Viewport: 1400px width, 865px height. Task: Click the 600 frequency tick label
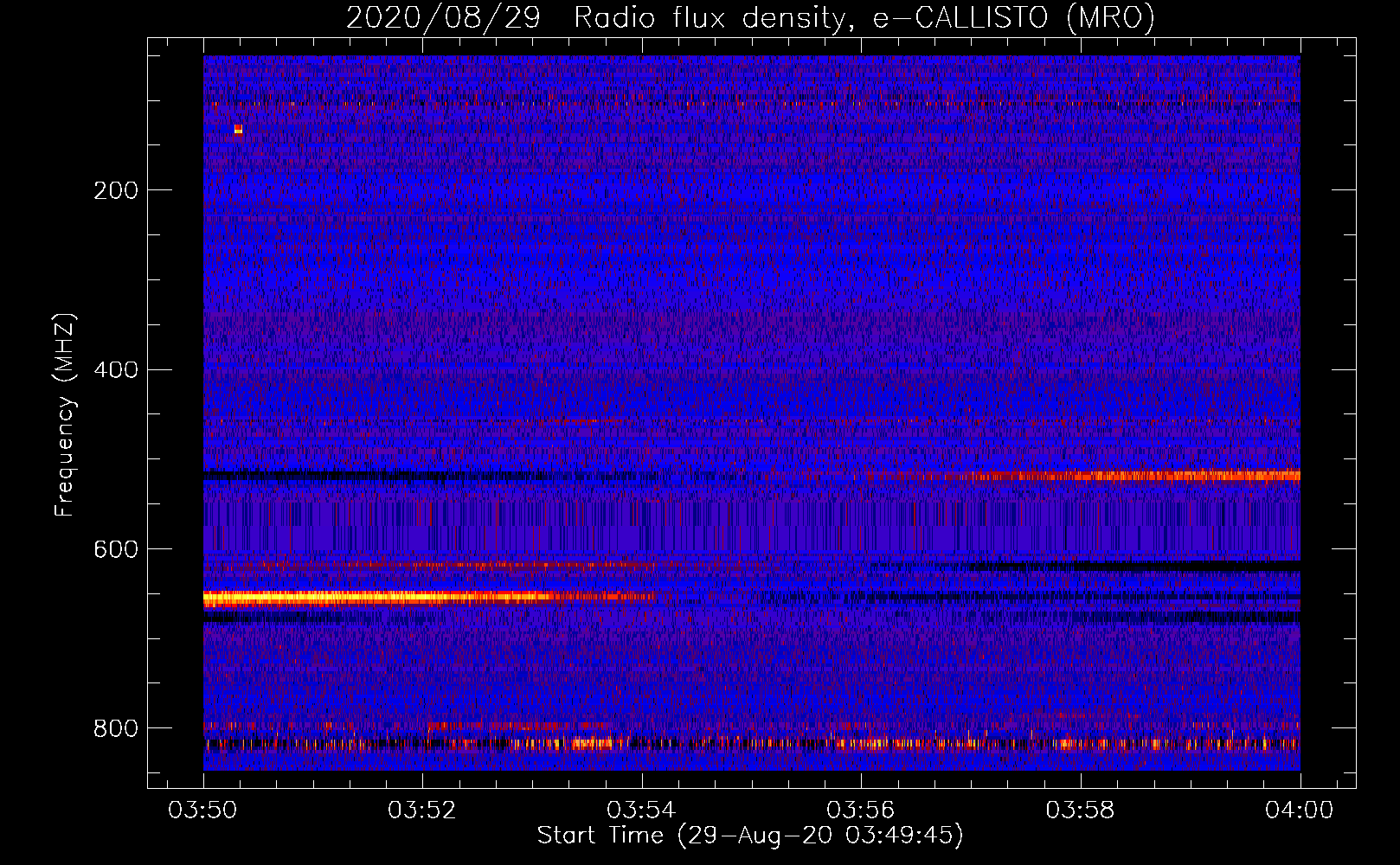click(115, 549)
